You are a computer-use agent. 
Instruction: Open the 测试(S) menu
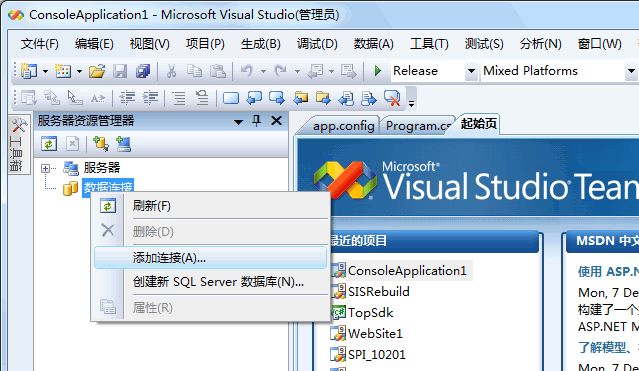click(484, 44)
